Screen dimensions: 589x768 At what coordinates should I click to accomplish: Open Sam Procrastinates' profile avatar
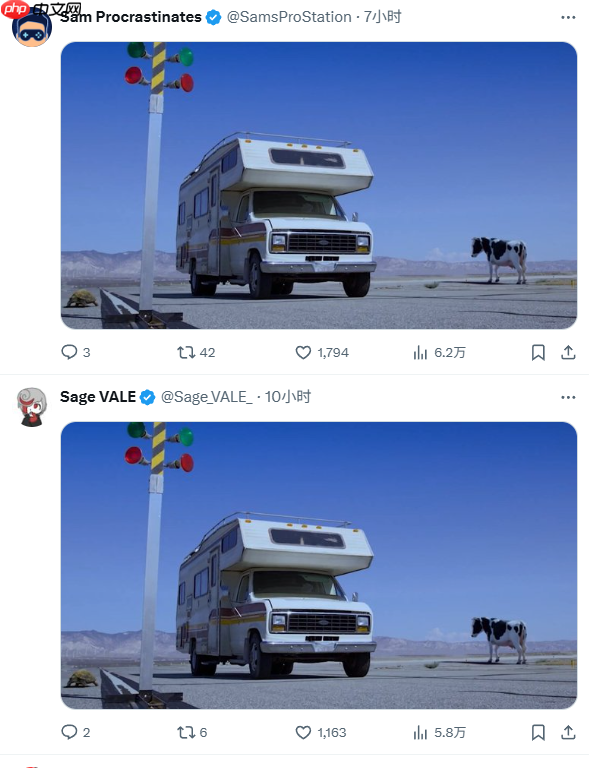click(32, 27)
